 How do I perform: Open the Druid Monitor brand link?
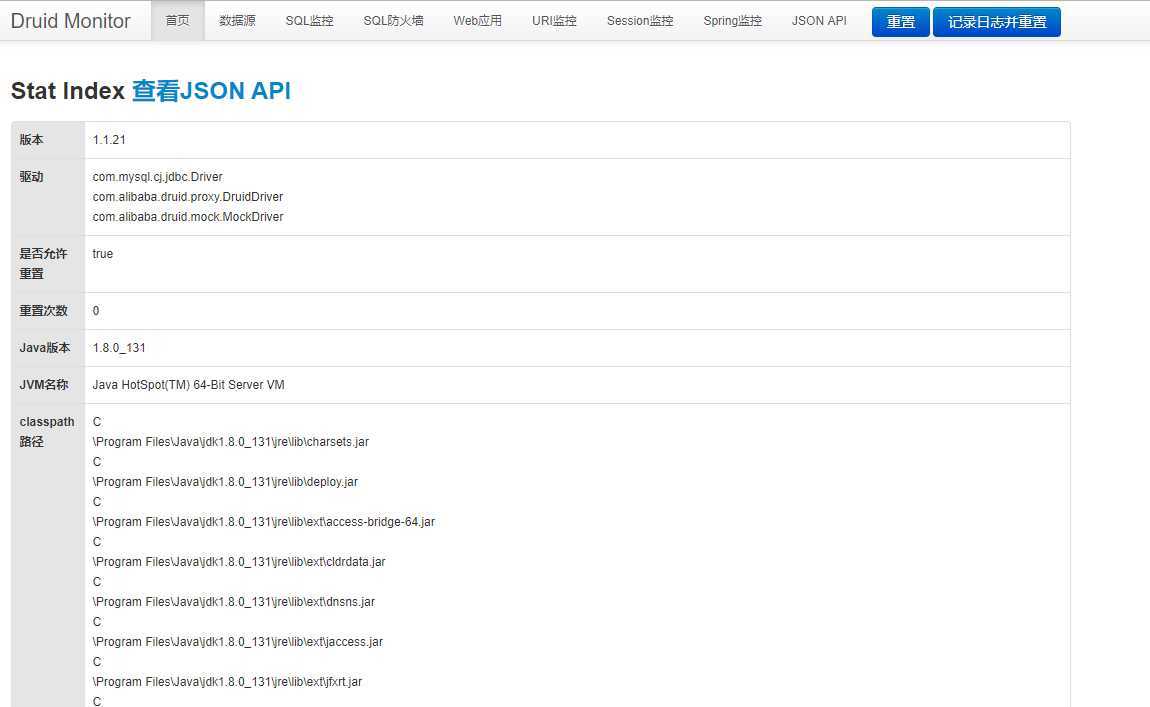tap(70, 21)
